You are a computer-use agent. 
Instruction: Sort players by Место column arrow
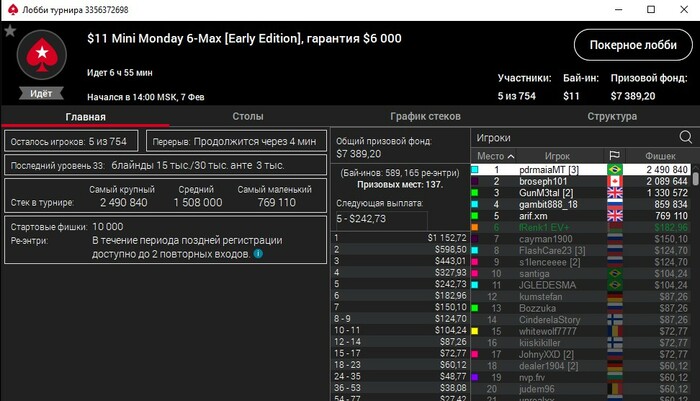pyautogui.click(x=511, y=156)
